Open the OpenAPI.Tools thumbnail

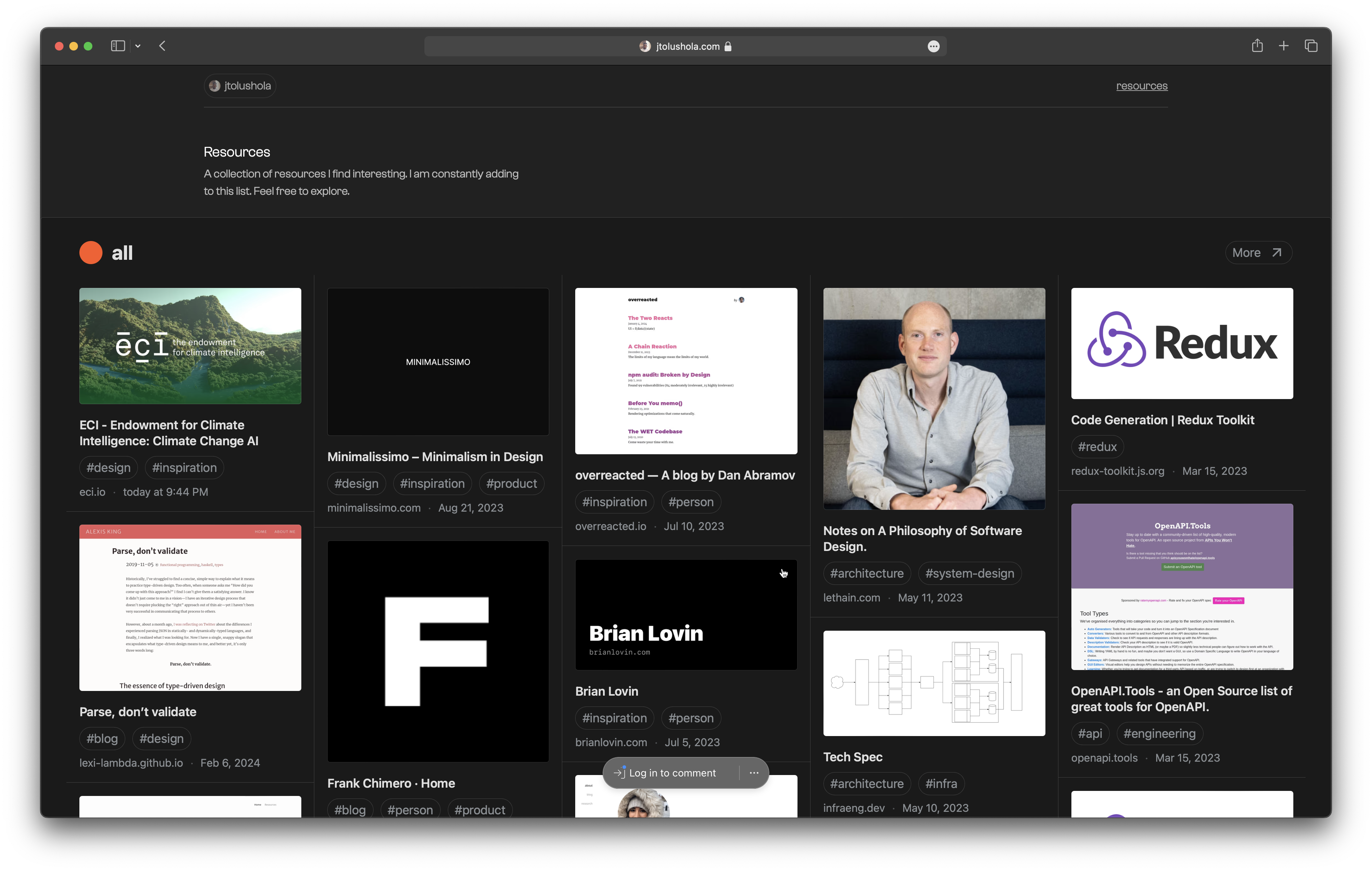coord(1182,587)
